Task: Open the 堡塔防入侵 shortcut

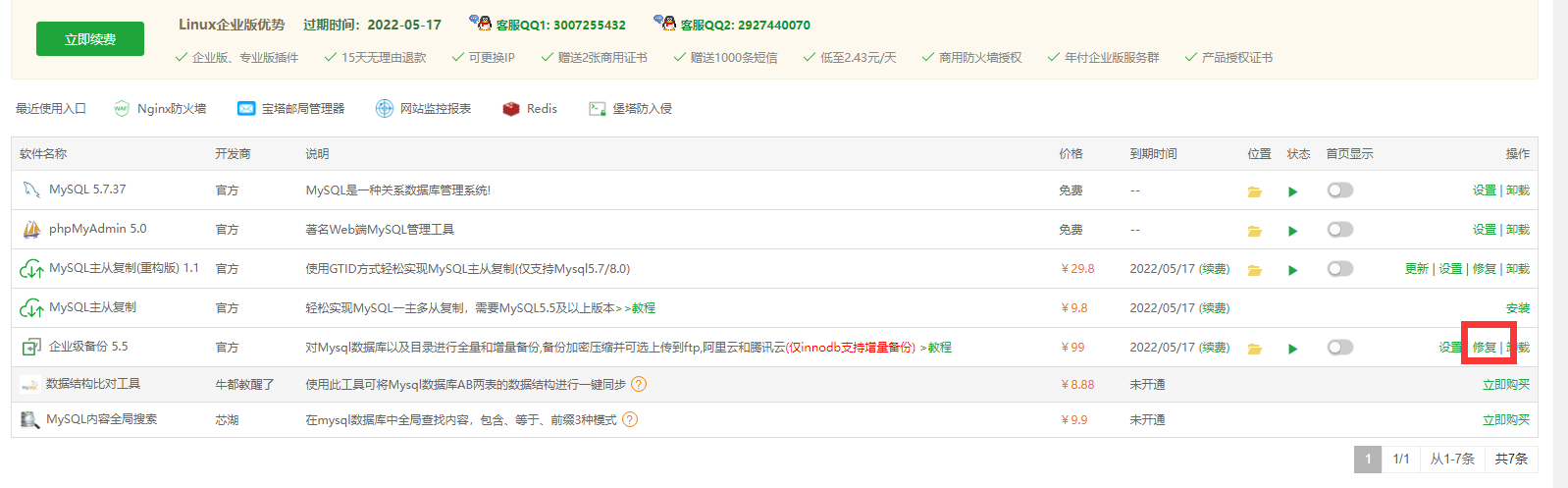Action: pos(630,109)
